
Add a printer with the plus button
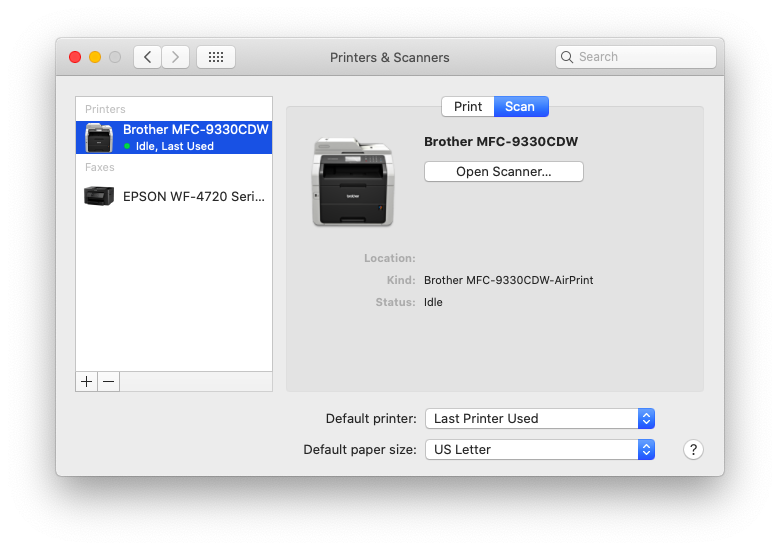click(87, 381)
